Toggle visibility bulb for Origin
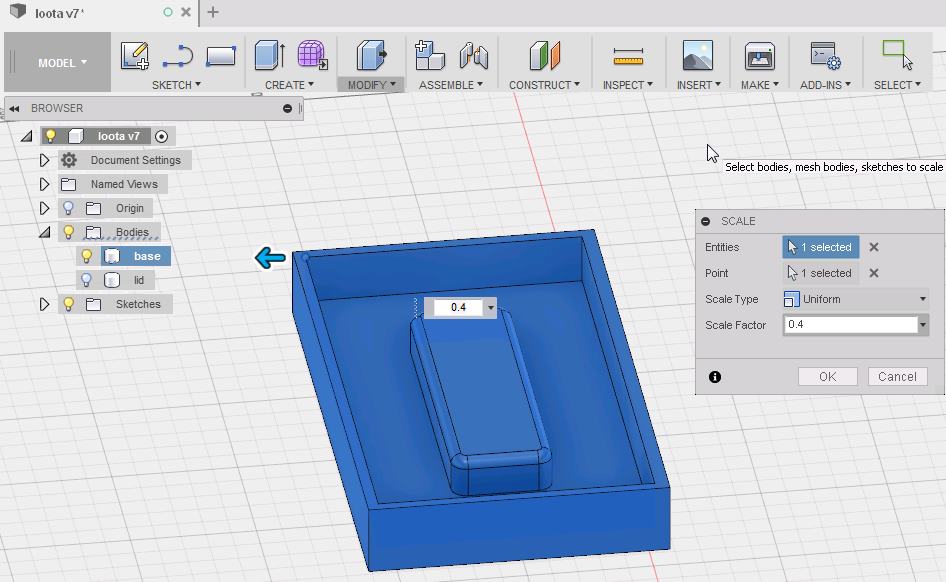 (x=68, y=208)
